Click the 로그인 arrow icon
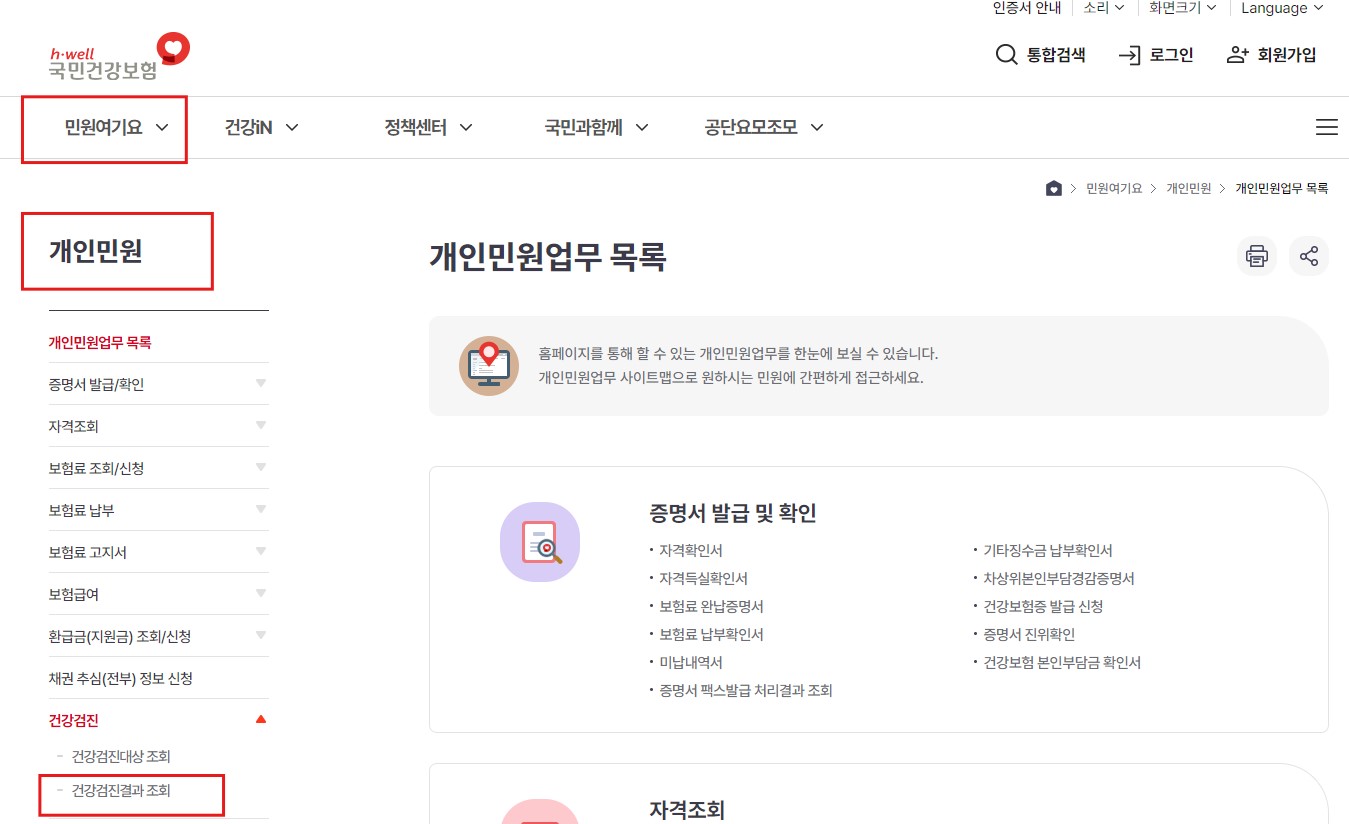The height and width of the screenshot is (824, 1349). [1129, 55]
